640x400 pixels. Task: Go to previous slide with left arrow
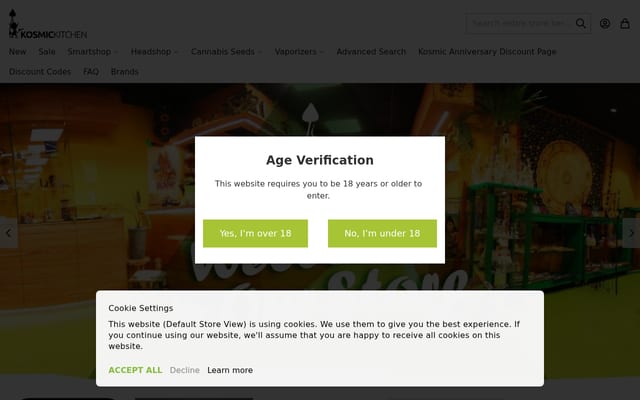[9, 233]
